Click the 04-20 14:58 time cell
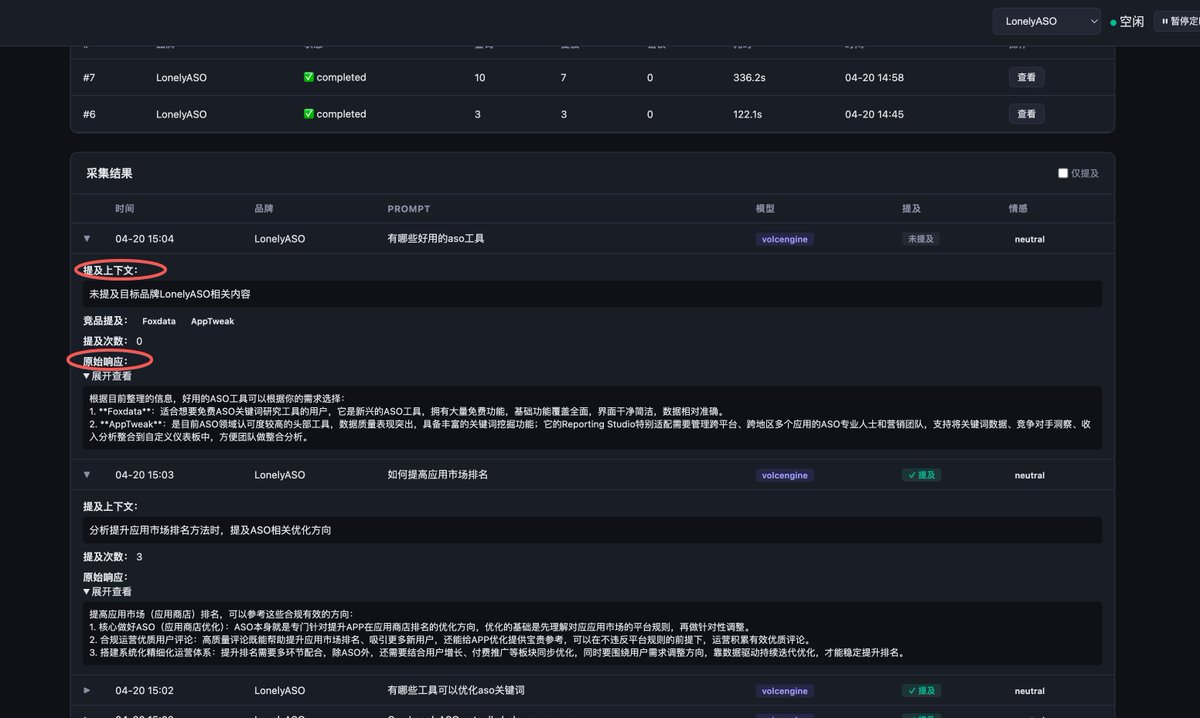The width and height of the screenshot is (1200, 718). point(874,77)
